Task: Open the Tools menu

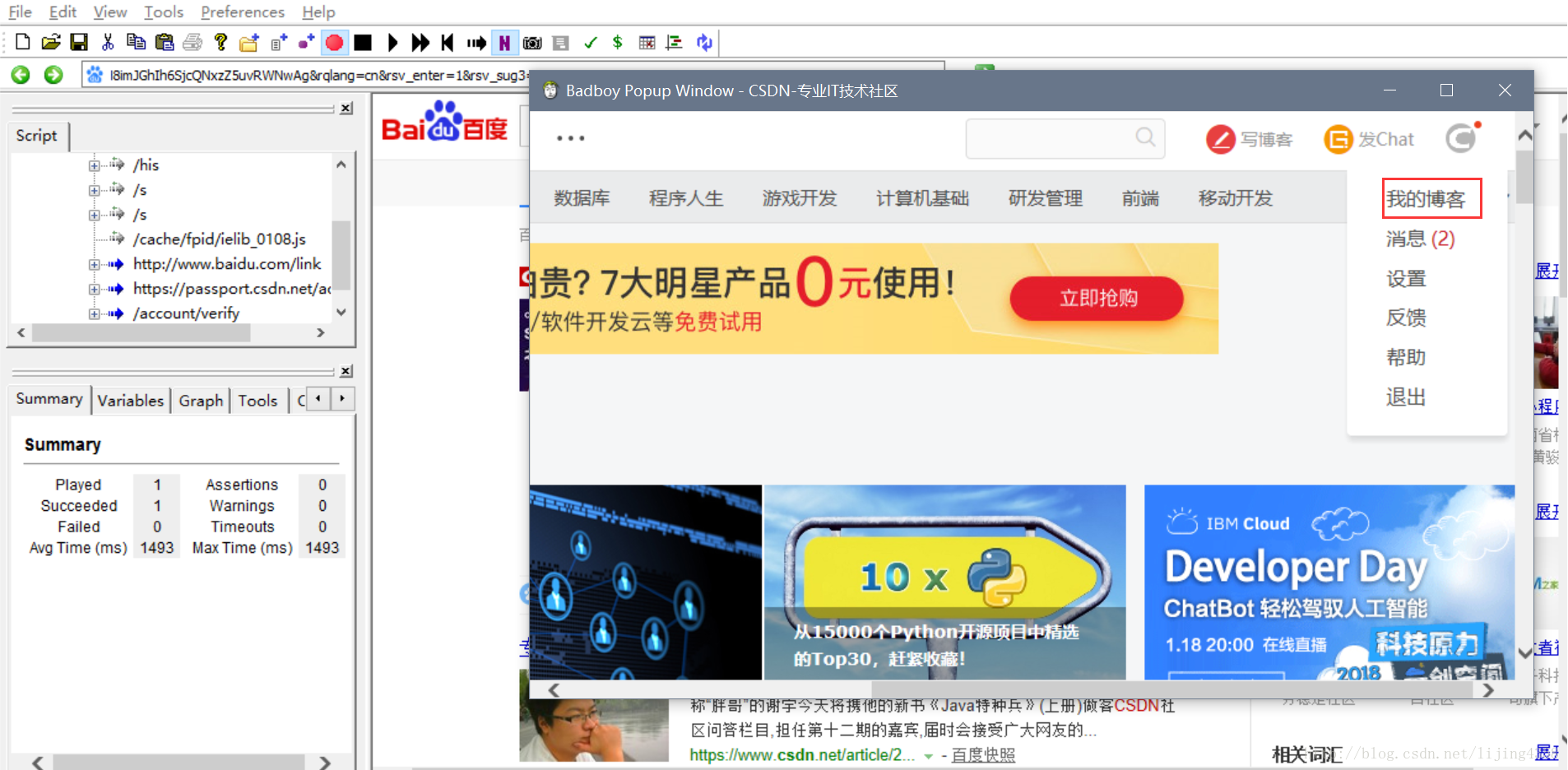Action: (x=164, y=12)
